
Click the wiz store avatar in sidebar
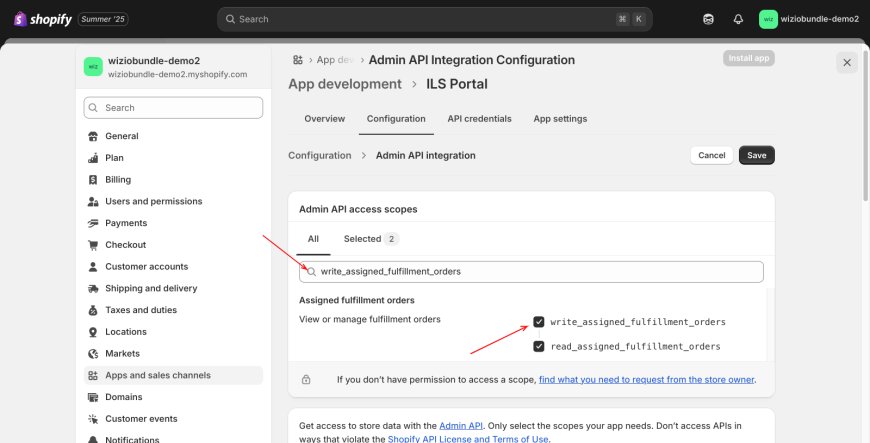(93, 67)
